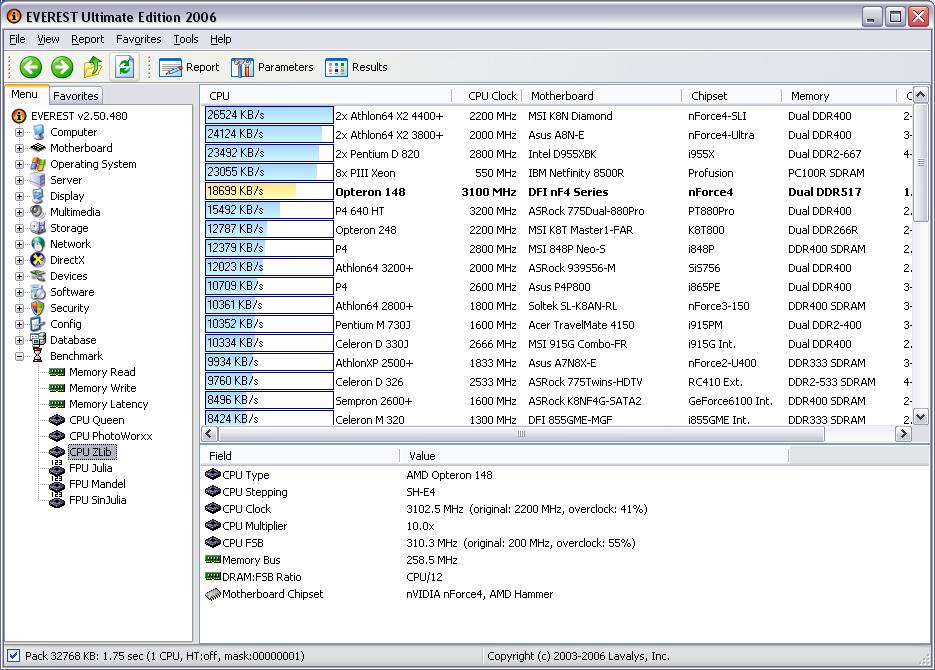Open the Report toolbar button
Viewport: 935px width, 670px height.
point(189,67)
